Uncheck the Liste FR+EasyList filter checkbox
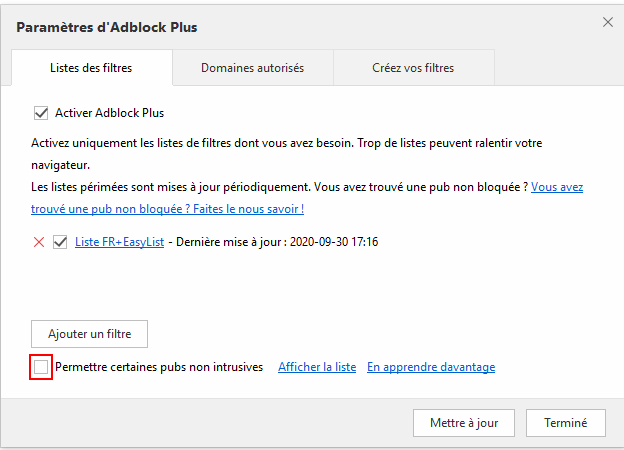 (60, 242)
